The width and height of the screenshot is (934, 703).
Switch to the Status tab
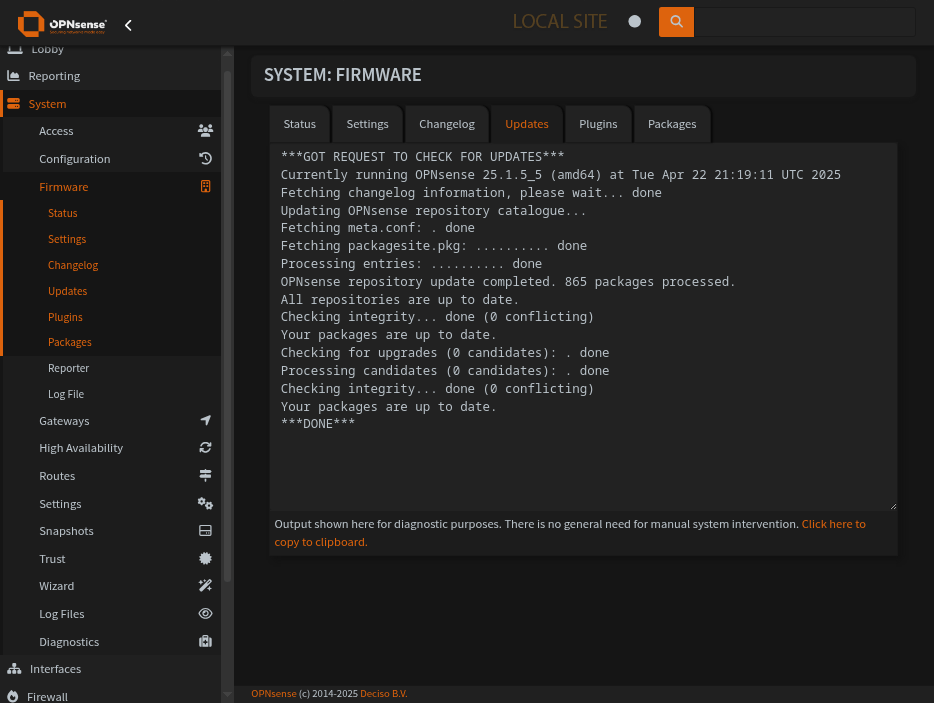tap(300, 124)
